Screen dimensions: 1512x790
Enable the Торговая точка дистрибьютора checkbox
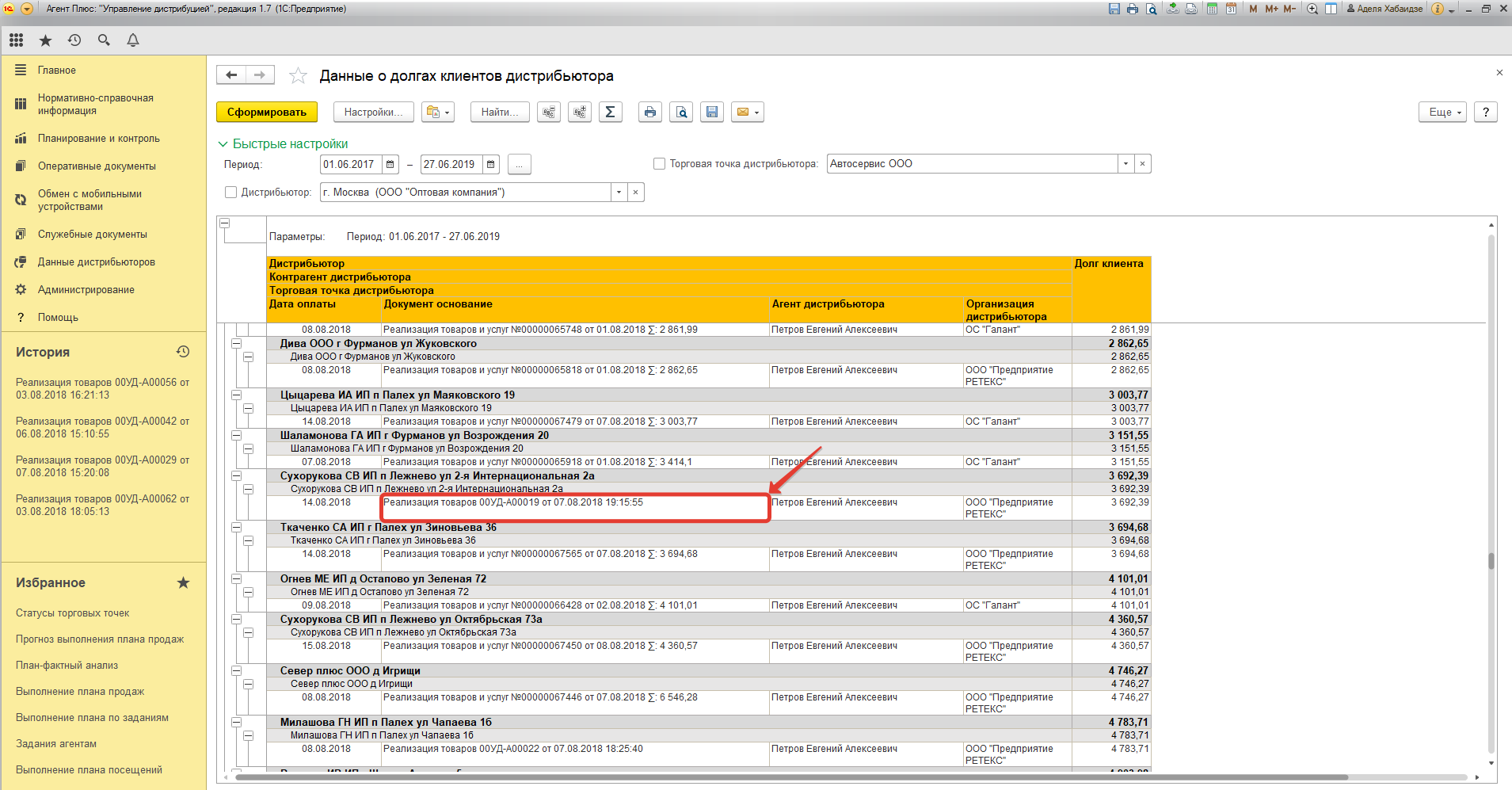coord(659,163)
